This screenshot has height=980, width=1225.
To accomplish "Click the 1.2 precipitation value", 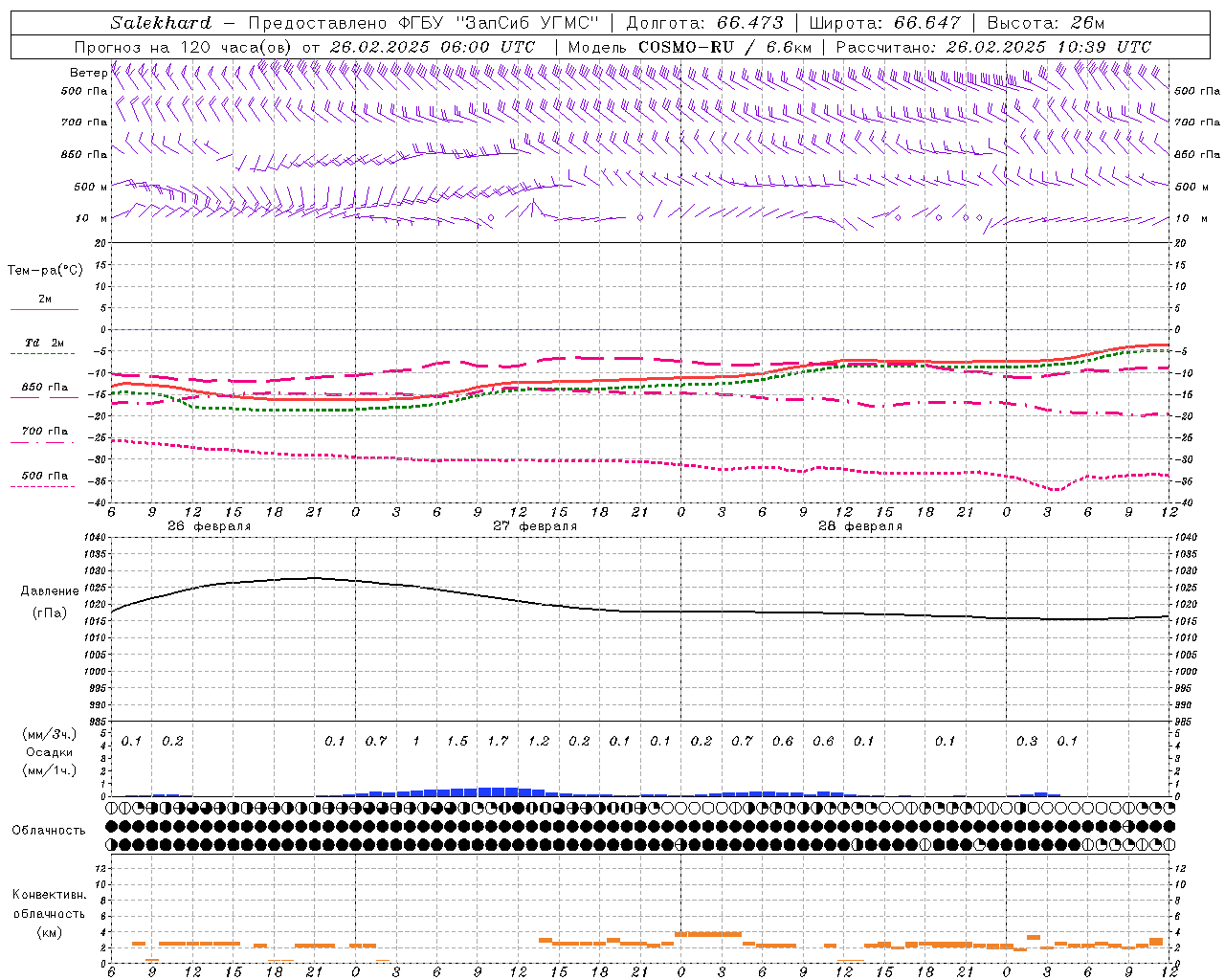I will 539,742.
